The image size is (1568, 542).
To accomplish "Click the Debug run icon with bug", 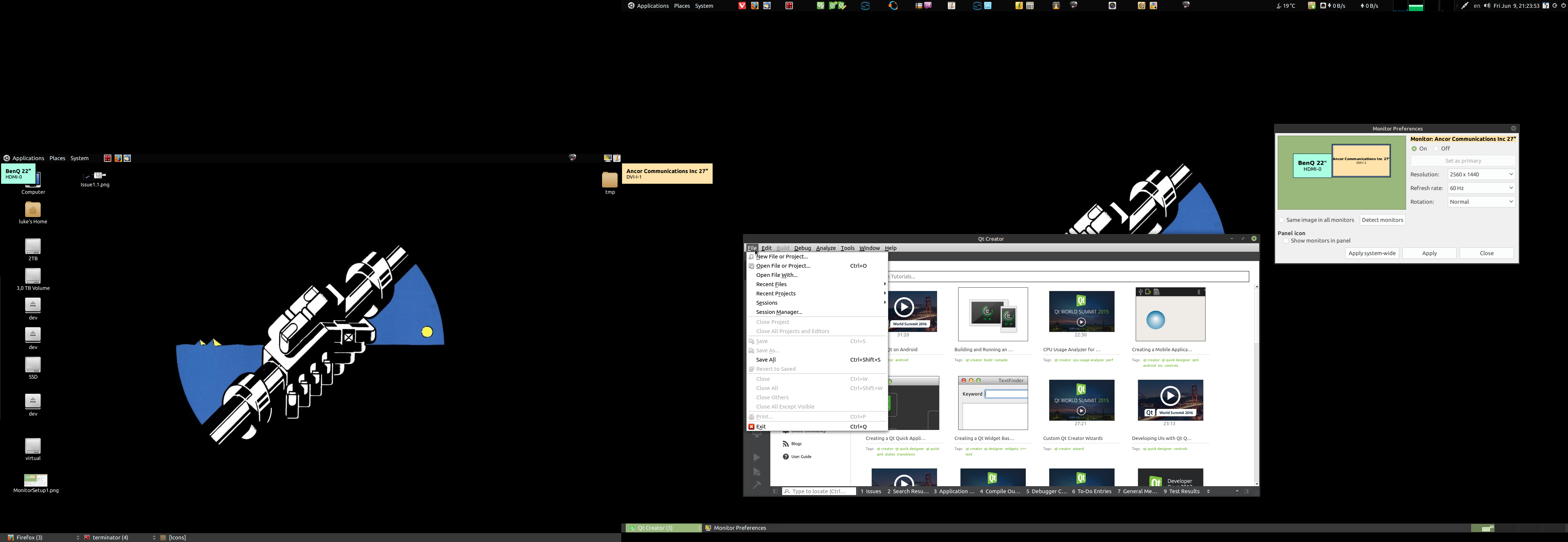I will tap(757, 472).
